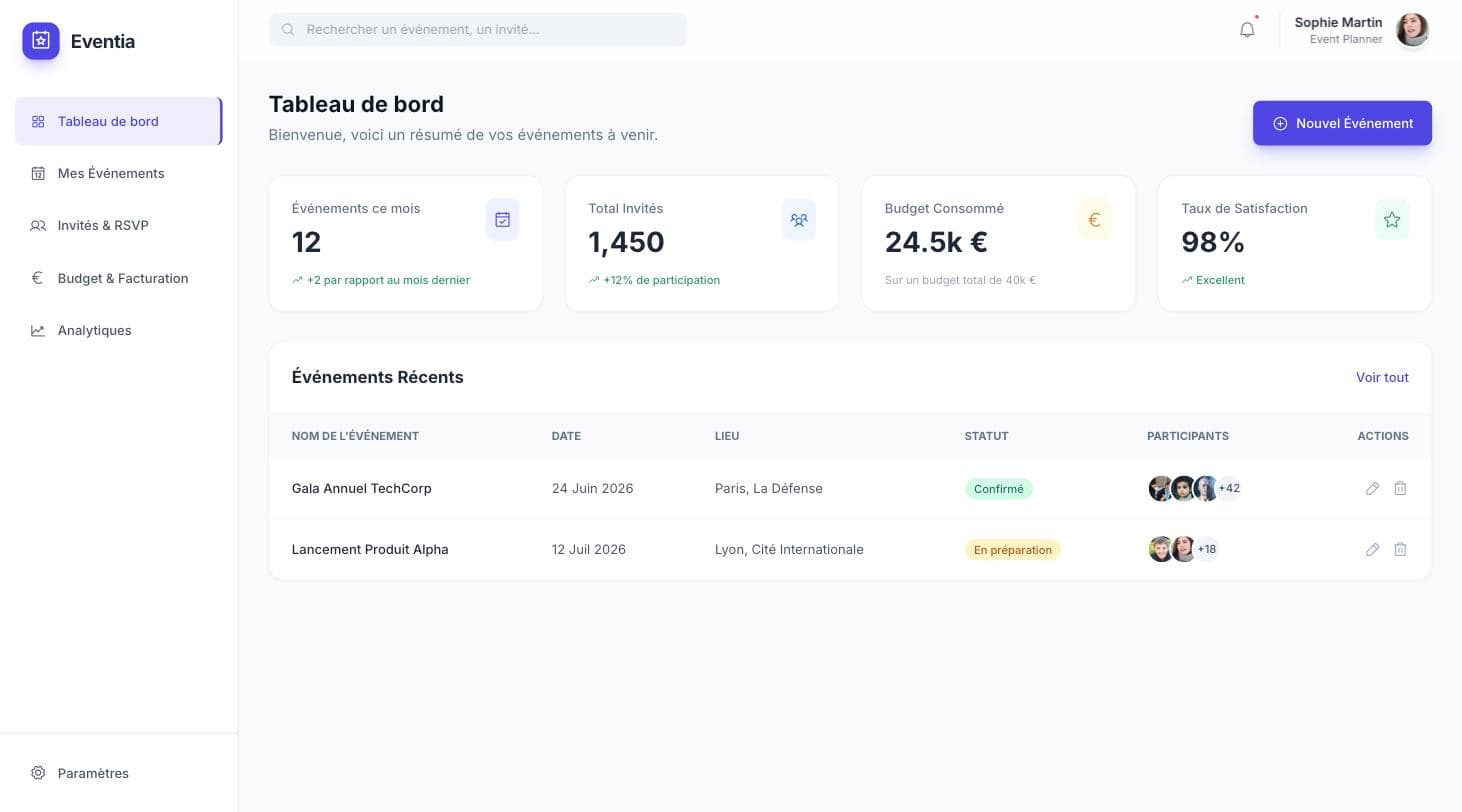Click the Excellent satisfaction label
The height and width of the screenshot is (812, 1462).
click(1220, 281)
